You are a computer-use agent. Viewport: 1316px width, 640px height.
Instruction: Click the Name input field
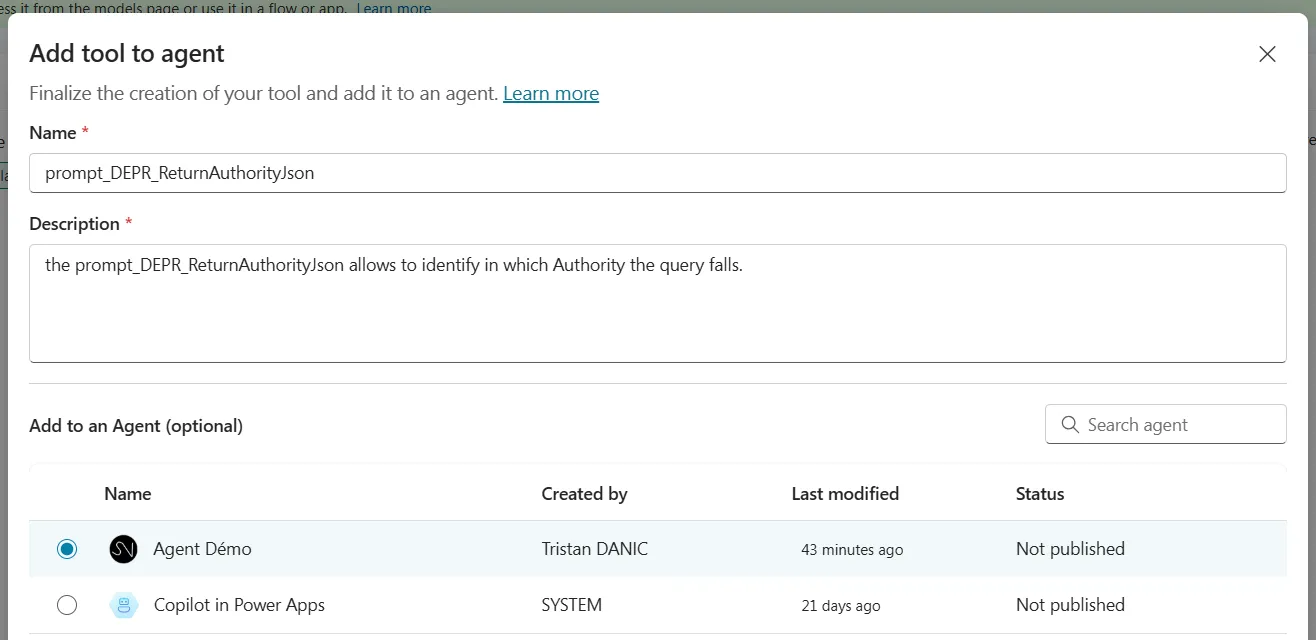pos(658,173)
